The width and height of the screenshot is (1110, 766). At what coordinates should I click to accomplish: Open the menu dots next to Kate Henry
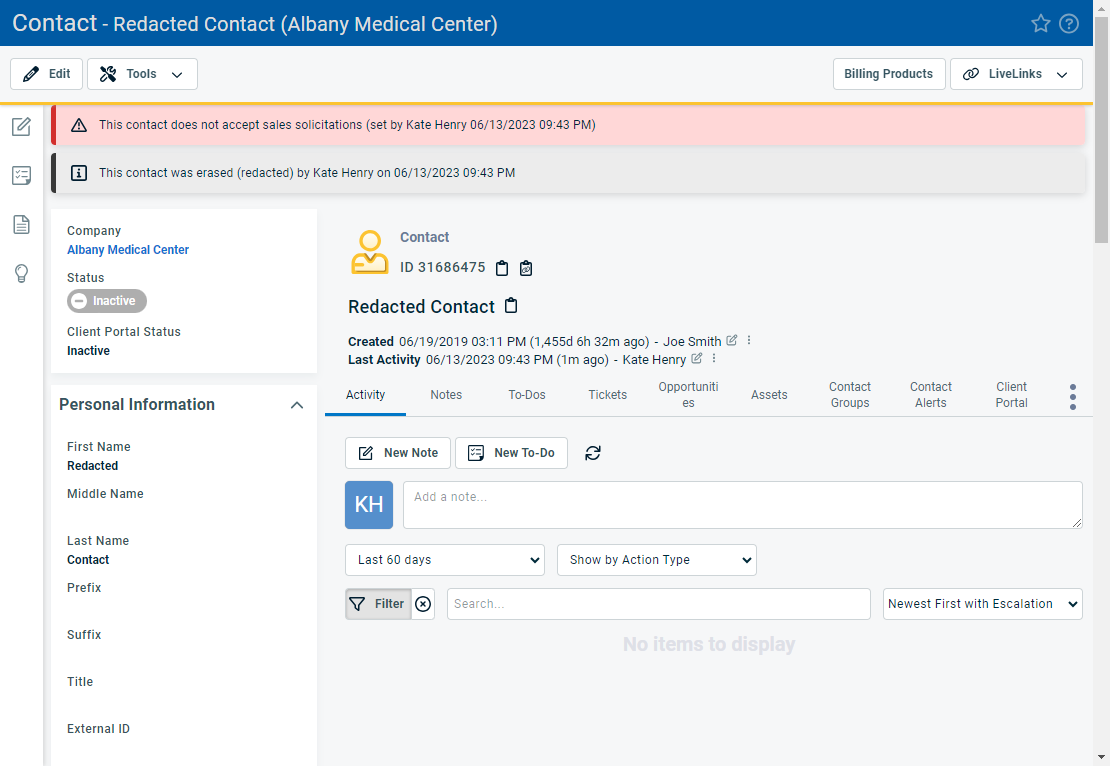pos(714,358)
